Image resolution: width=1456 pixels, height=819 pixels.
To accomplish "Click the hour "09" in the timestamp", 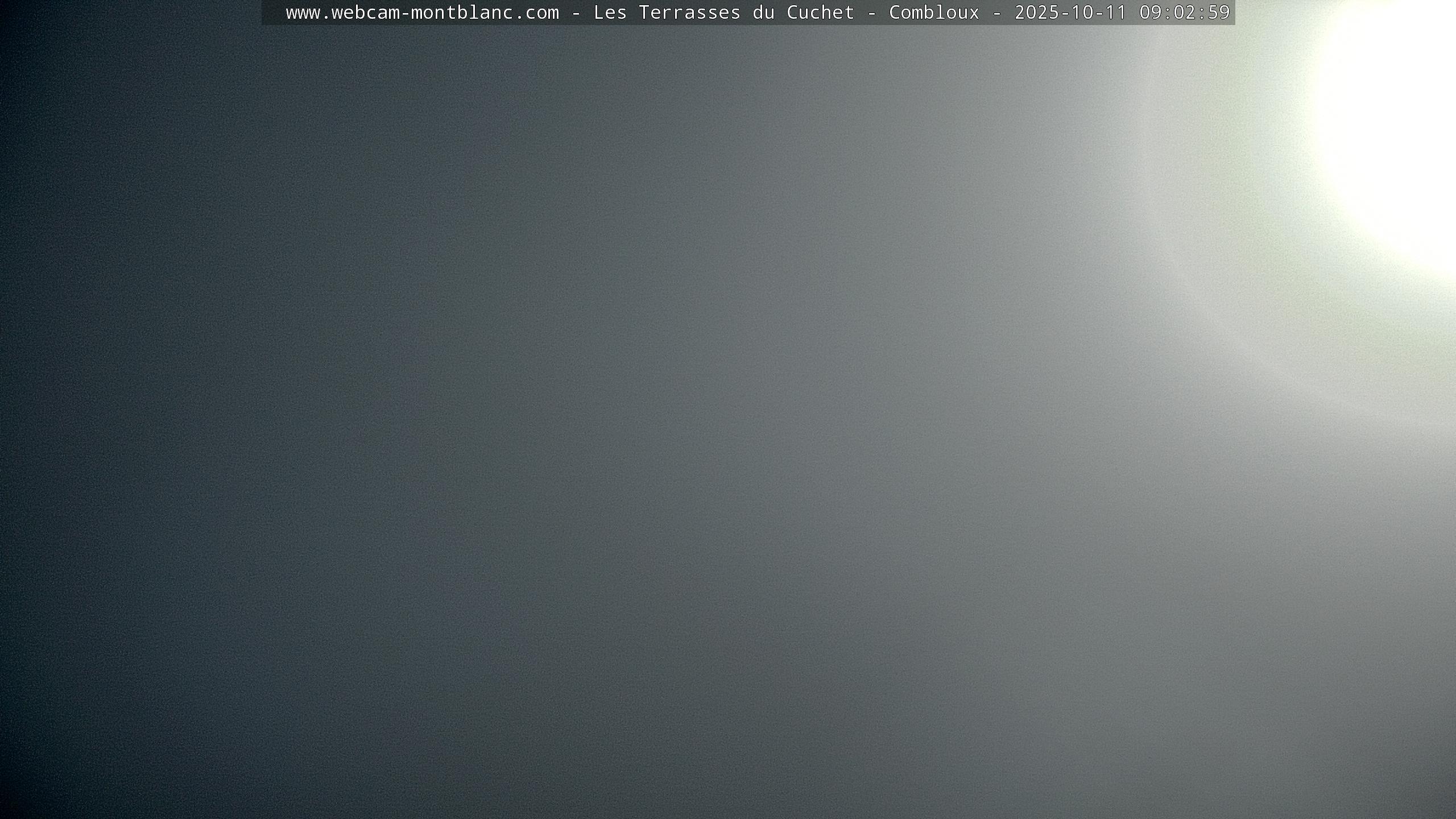I will [1151, 13].
